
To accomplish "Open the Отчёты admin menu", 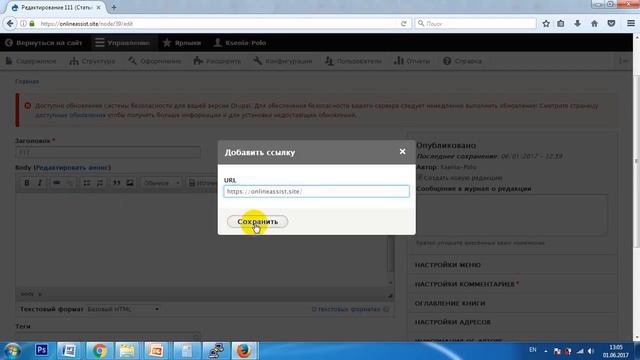I will click(412, 61).
